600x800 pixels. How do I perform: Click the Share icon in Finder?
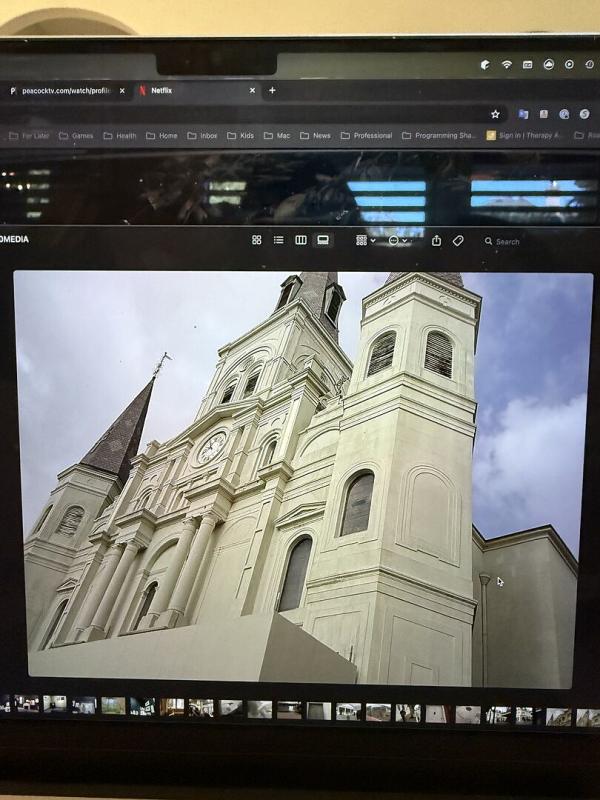pyautogui.click(x=436, y=240)
